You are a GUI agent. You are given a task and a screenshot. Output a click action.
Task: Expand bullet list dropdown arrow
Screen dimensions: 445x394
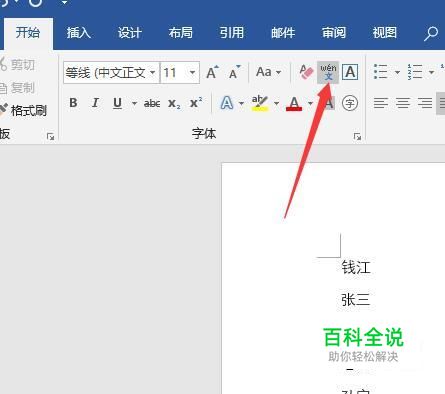397,72
